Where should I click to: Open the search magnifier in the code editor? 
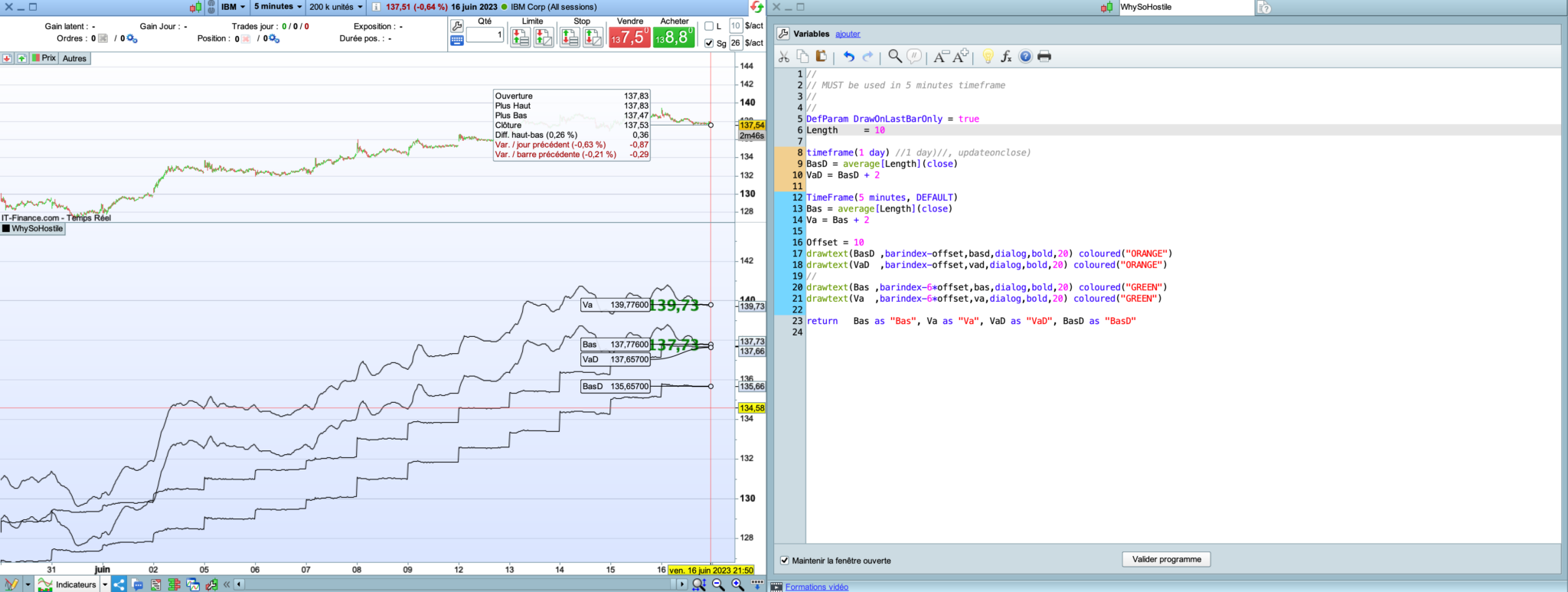(894, 57)
